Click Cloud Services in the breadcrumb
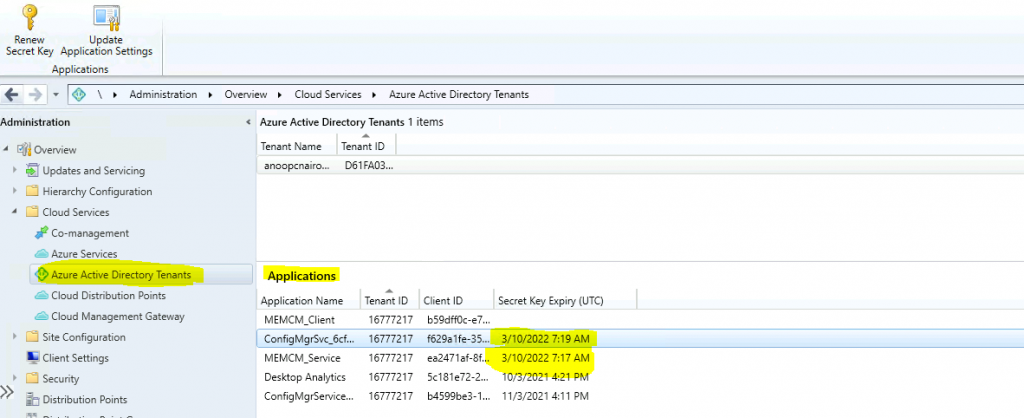Viewport: 1024px width, 418px height. [328, 95]
